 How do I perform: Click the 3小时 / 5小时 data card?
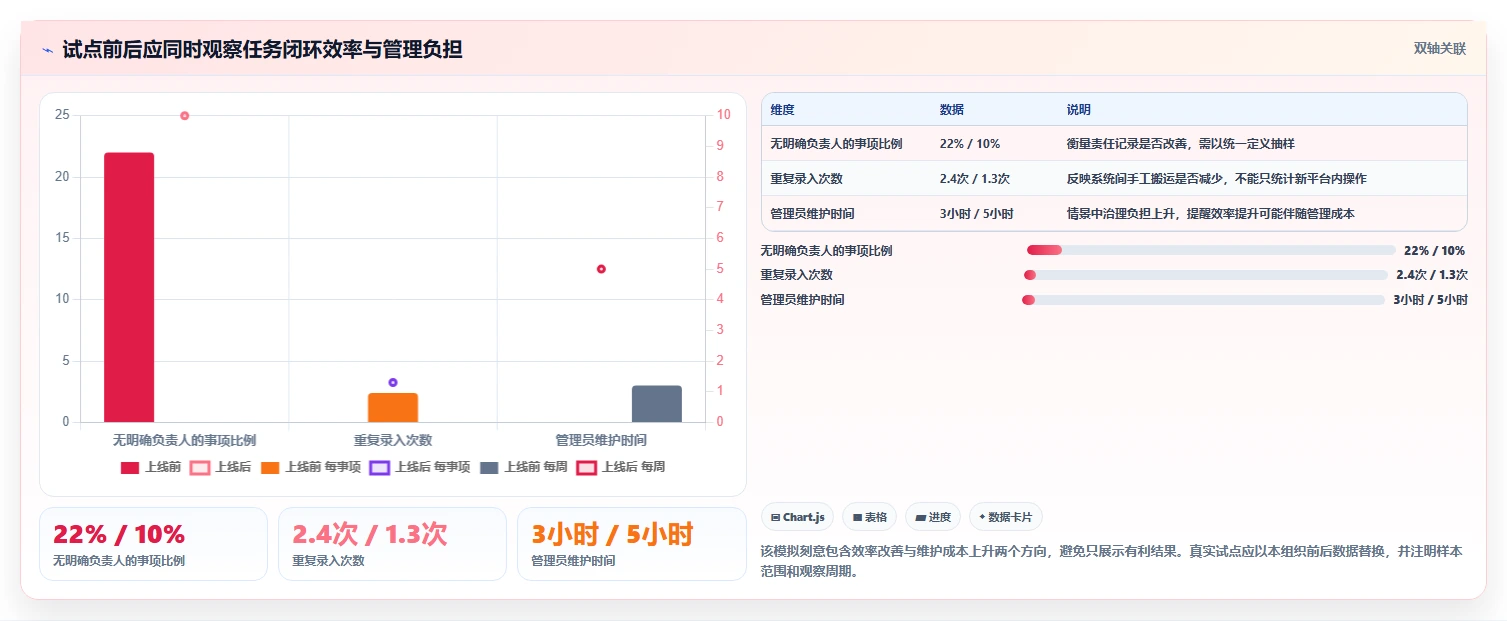click(x=631, y=544)
